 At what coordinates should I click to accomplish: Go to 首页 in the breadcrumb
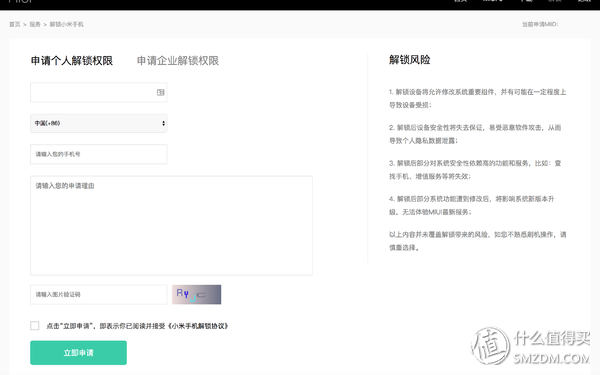15,24
